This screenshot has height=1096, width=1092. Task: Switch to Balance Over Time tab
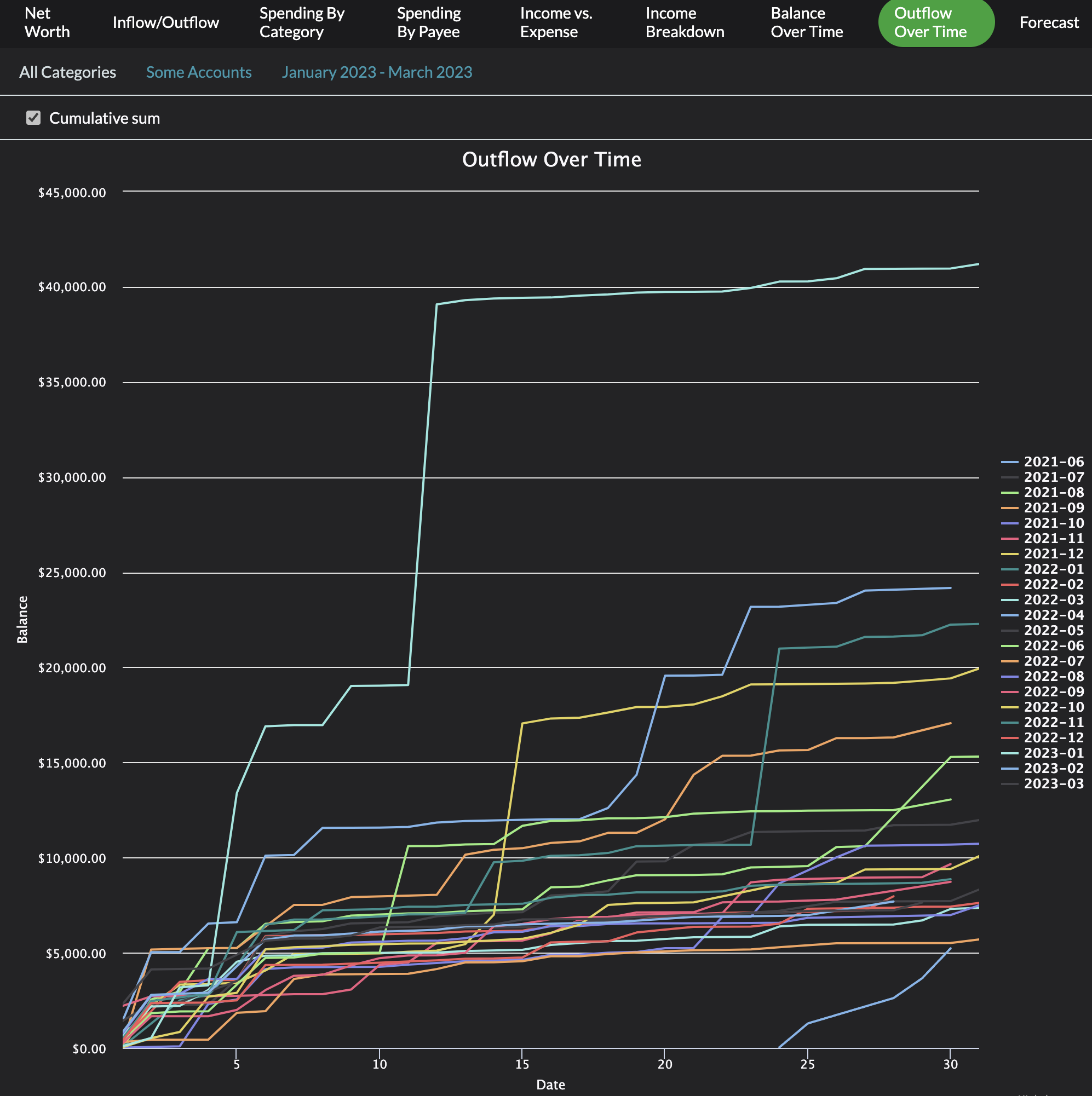tap(807, 22)
